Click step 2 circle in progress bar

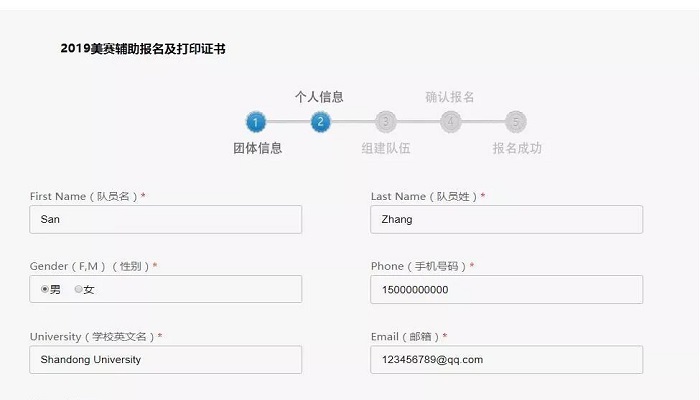click(x=321, y=122)
